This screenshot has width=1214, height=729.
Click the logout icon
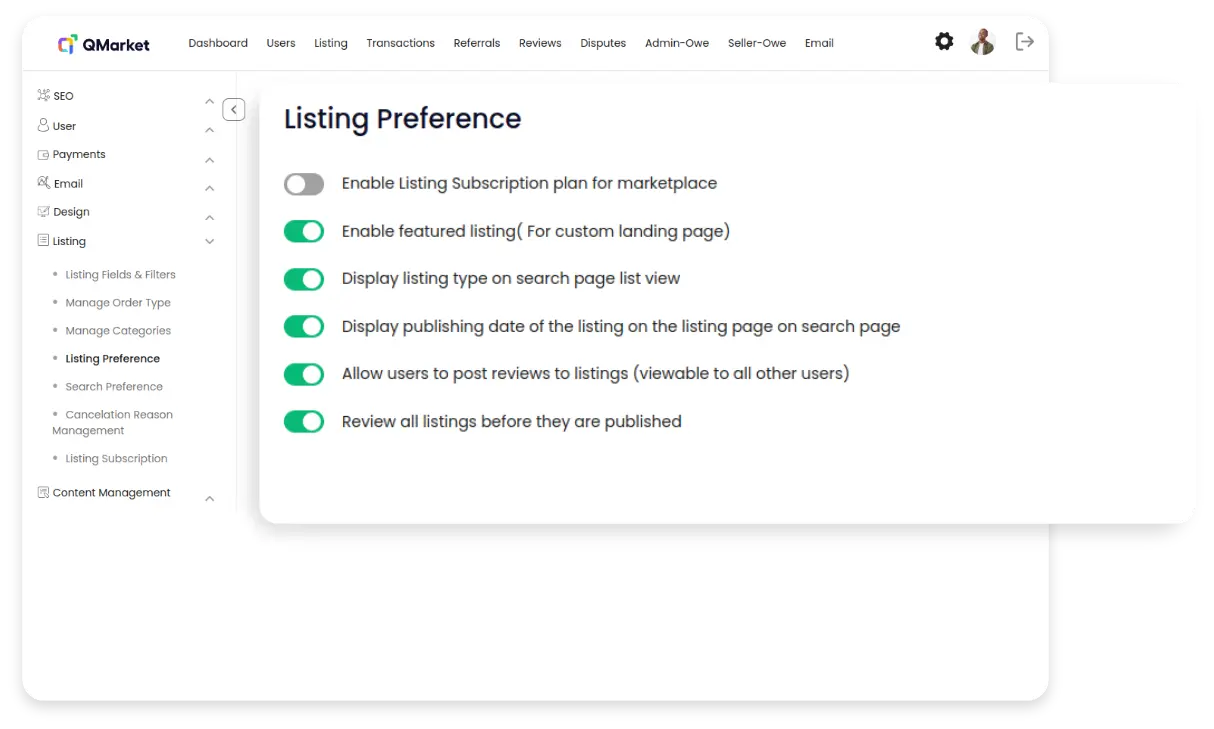pyautogui.click(x=1024, y=42)
